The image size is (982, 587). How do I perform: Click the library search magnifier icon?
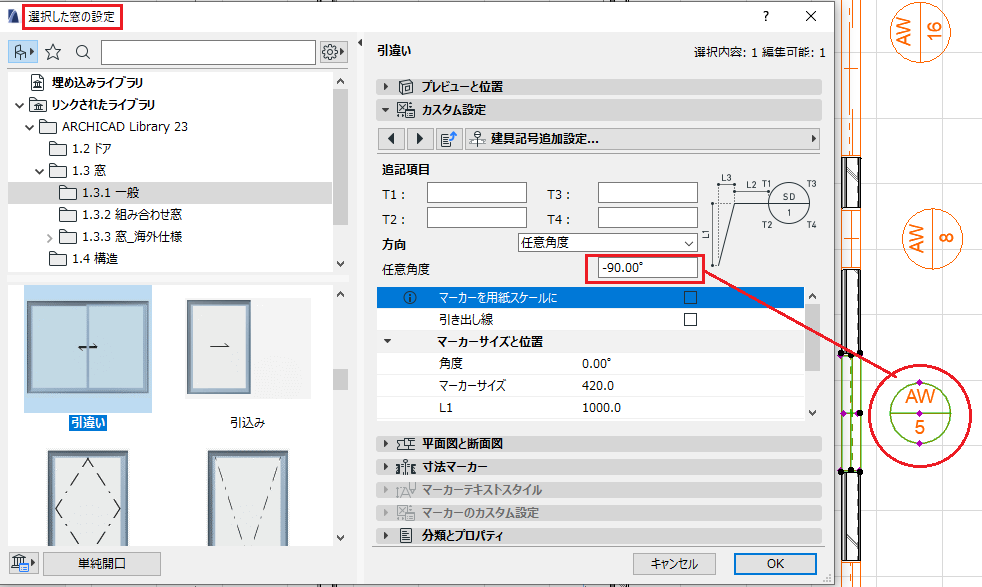[83, 52]
